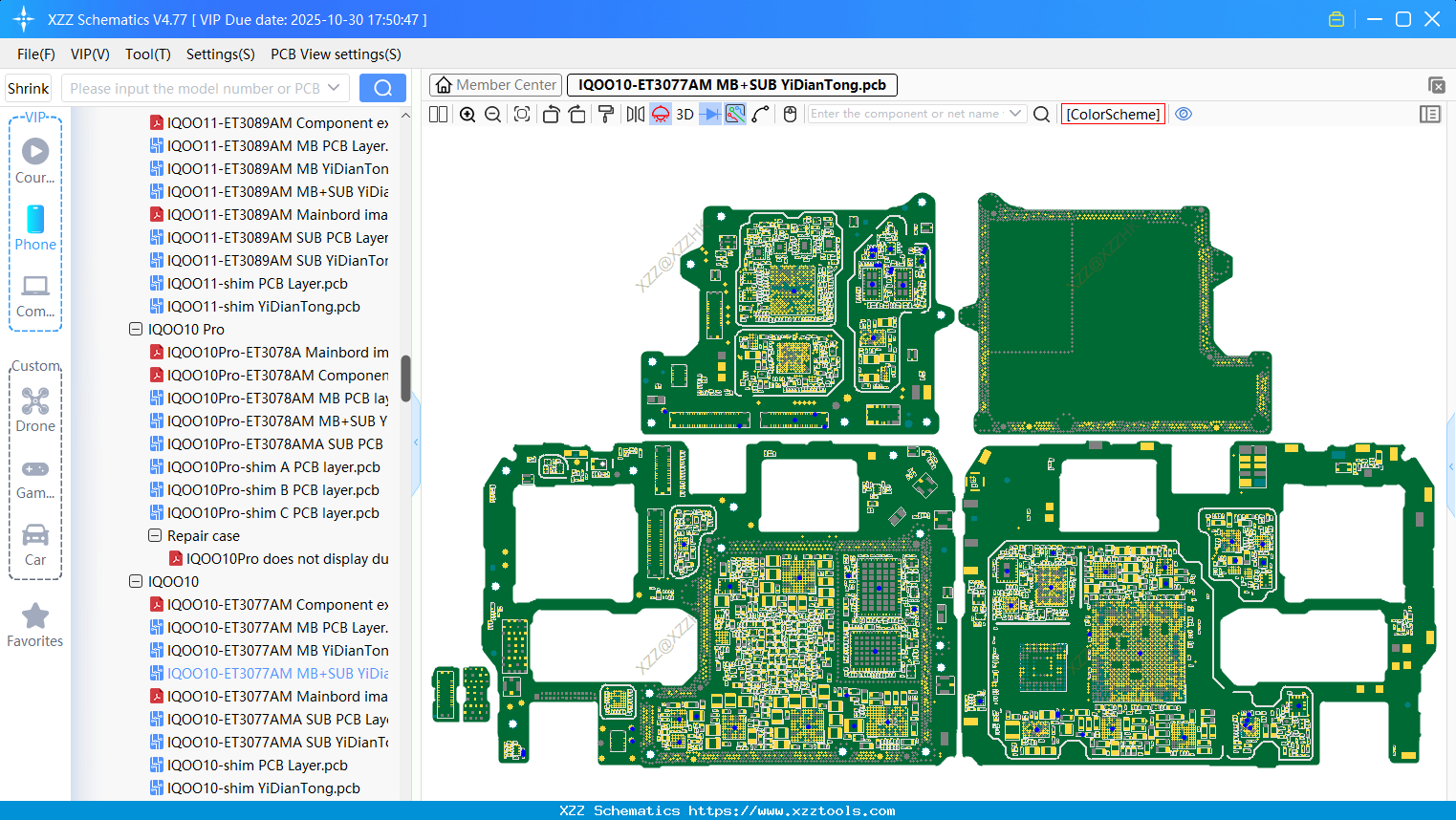Open the PCB View settings(S) menu
The height and width of the screenshot is (820, 1456).
(x=336, y=54)
